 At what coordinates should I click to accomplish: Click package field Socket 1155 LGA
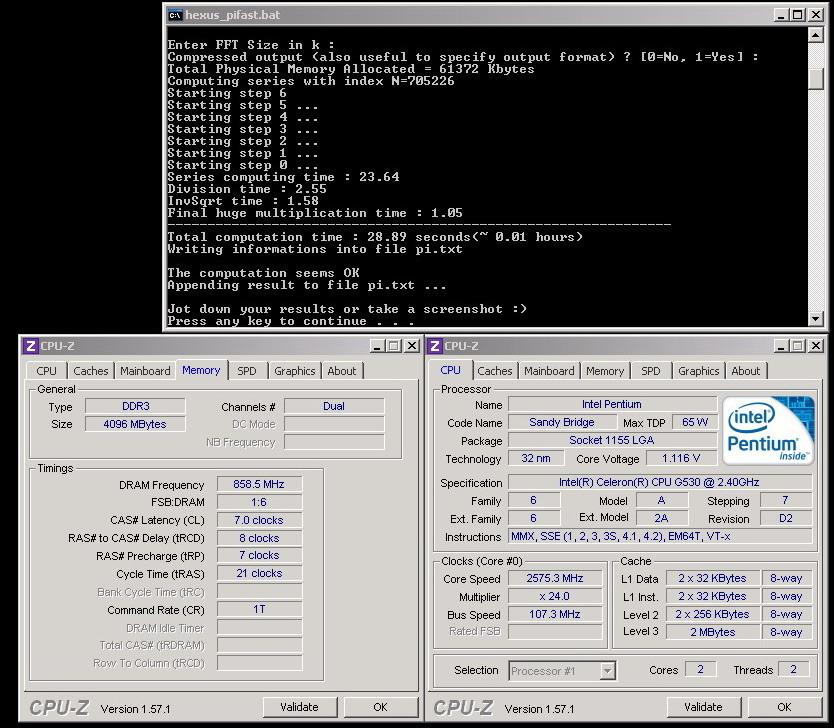click(x=612, y=440)
